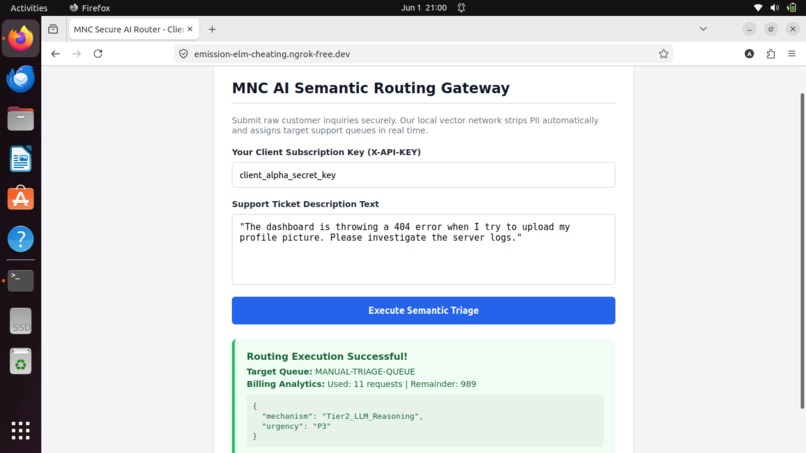Expand the list all tabs chevron
This screenshot has width=806, height=453.
point(703,29)
